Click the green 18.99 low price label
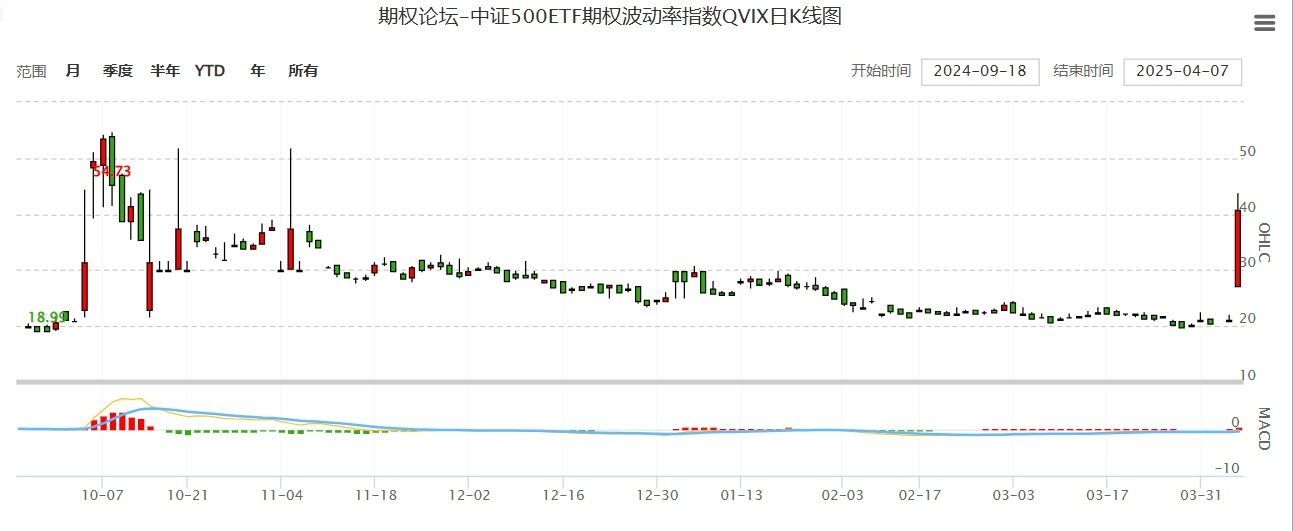This screenshot has width=1293, height=531. 47,317
